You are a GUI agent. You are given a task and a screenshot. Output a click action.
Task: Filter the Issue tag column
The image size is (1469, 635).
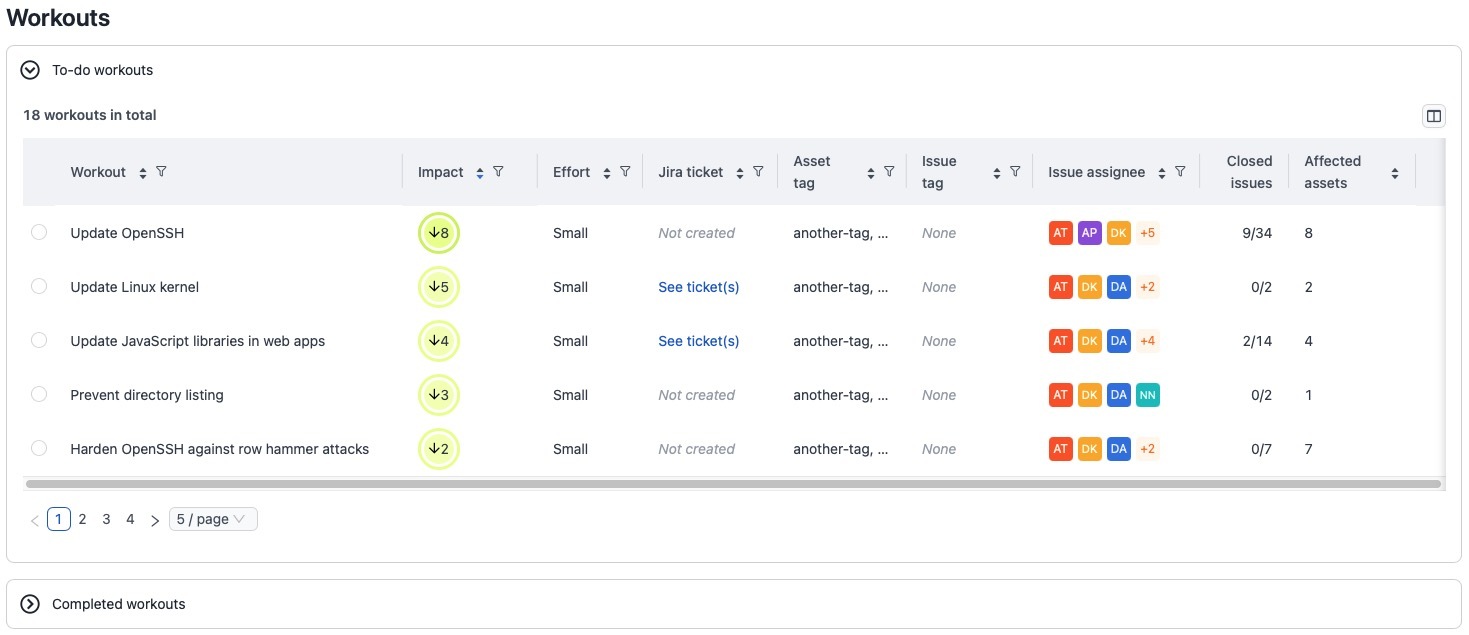point(1015,172)
